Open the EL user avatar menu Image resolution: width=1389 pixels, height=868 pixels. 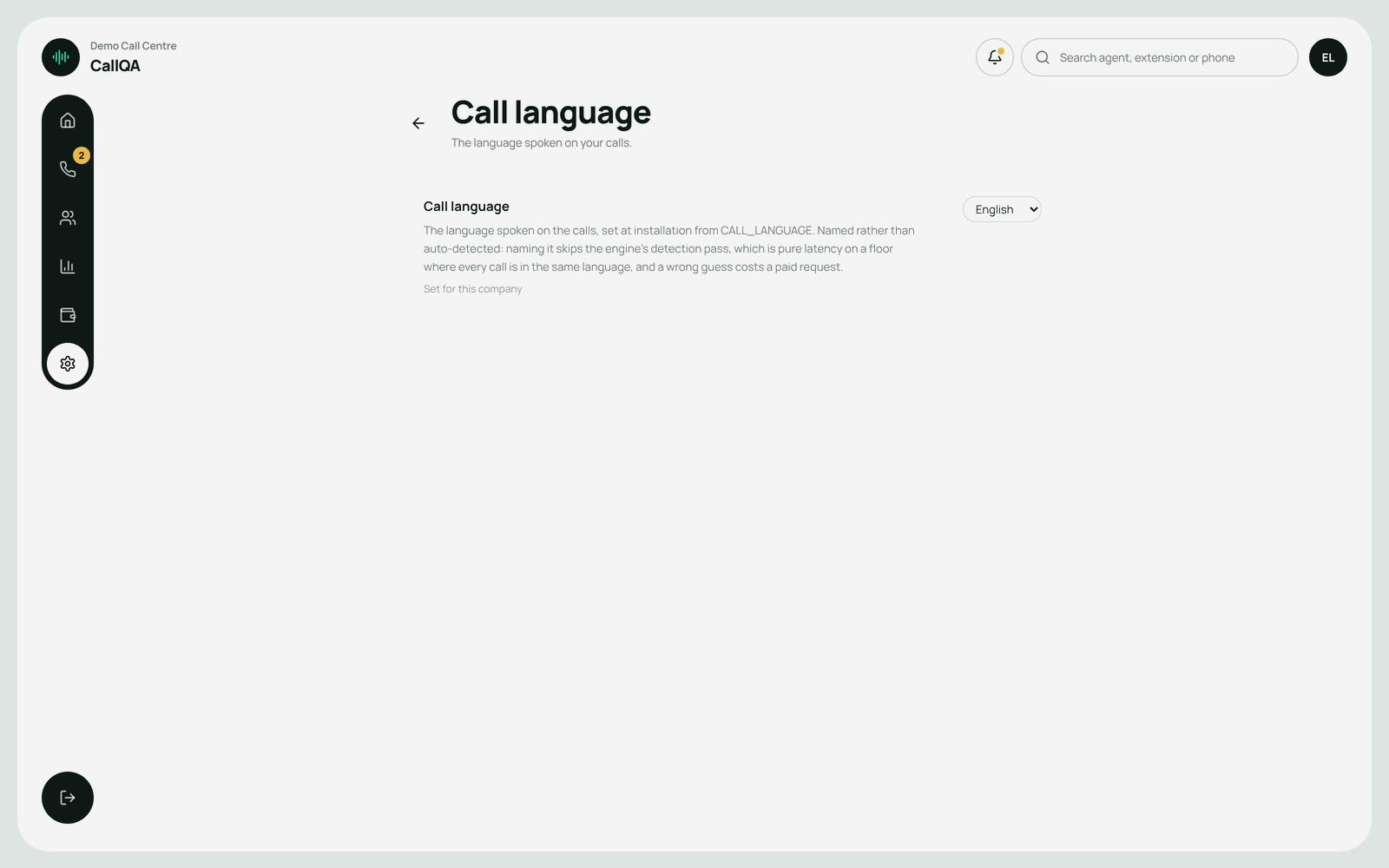(x=1328, y=57)
